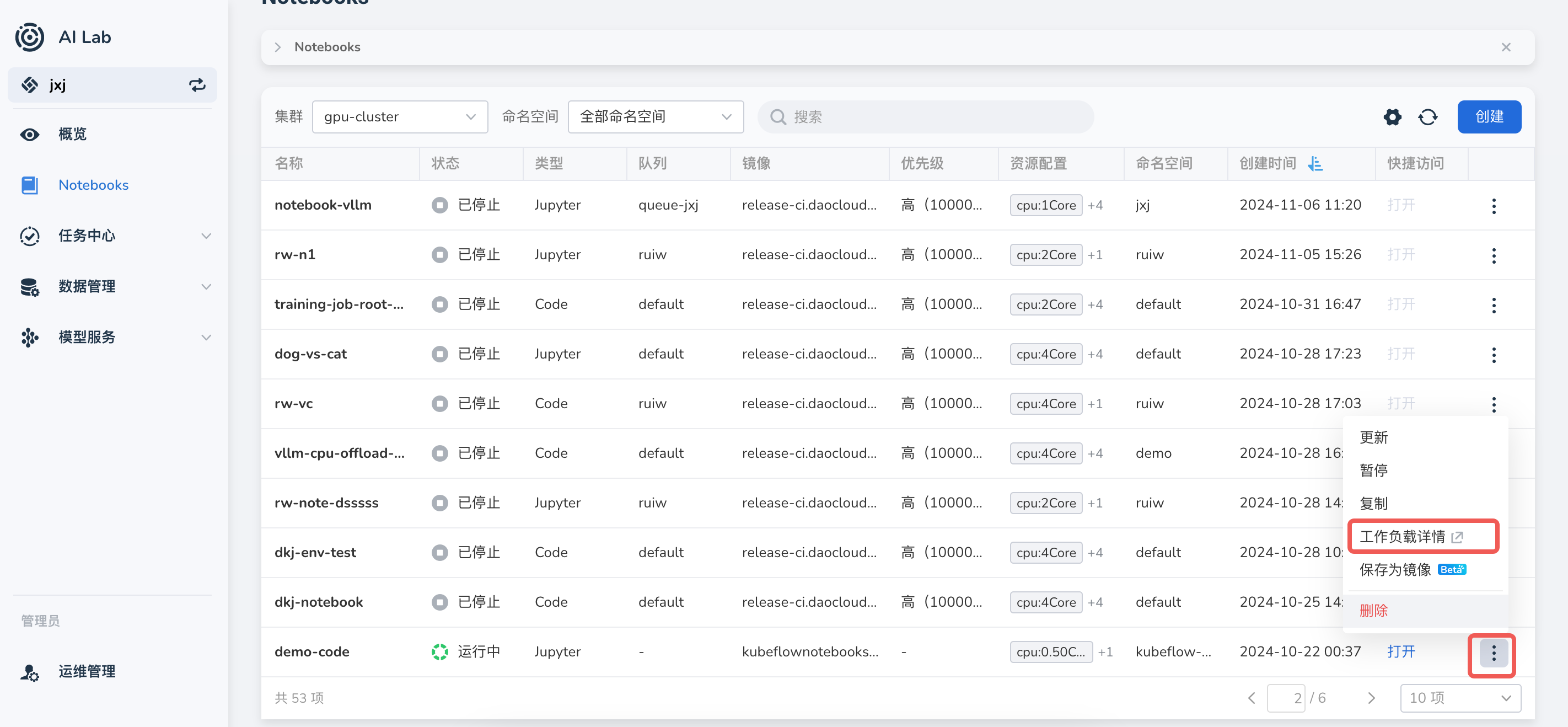This screenshot has height=727, width=1568.
Task: Open table column settings gear icon
Action: pos(1392,117)
